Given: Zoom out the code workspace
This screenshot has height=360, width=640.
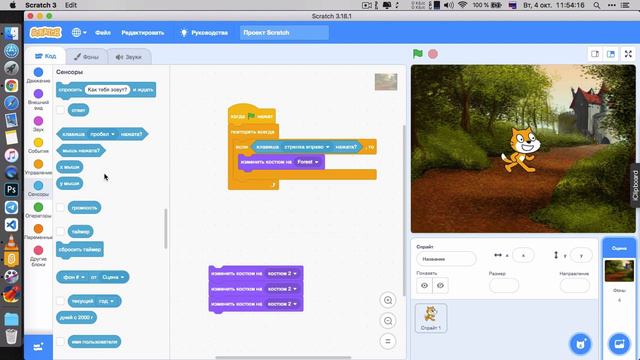Looking at the screenshot, I should tap(388, 321).
